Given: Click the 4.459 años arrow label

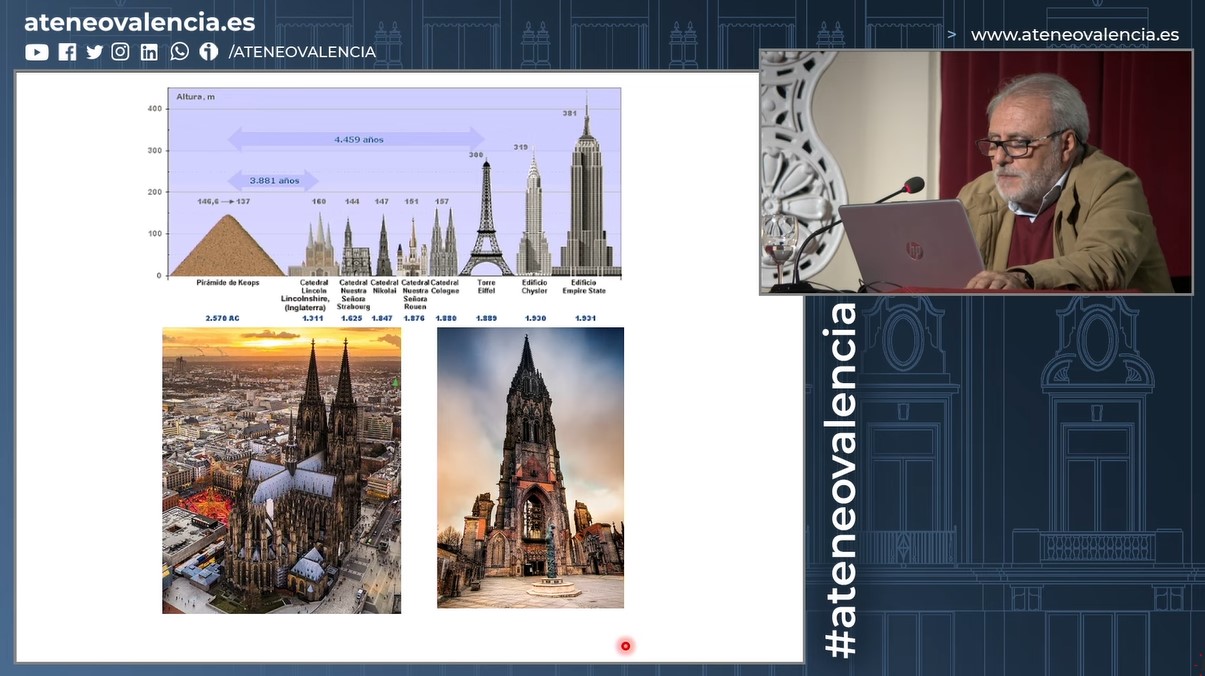Looking at the screenshot, I should click(358, 140).
